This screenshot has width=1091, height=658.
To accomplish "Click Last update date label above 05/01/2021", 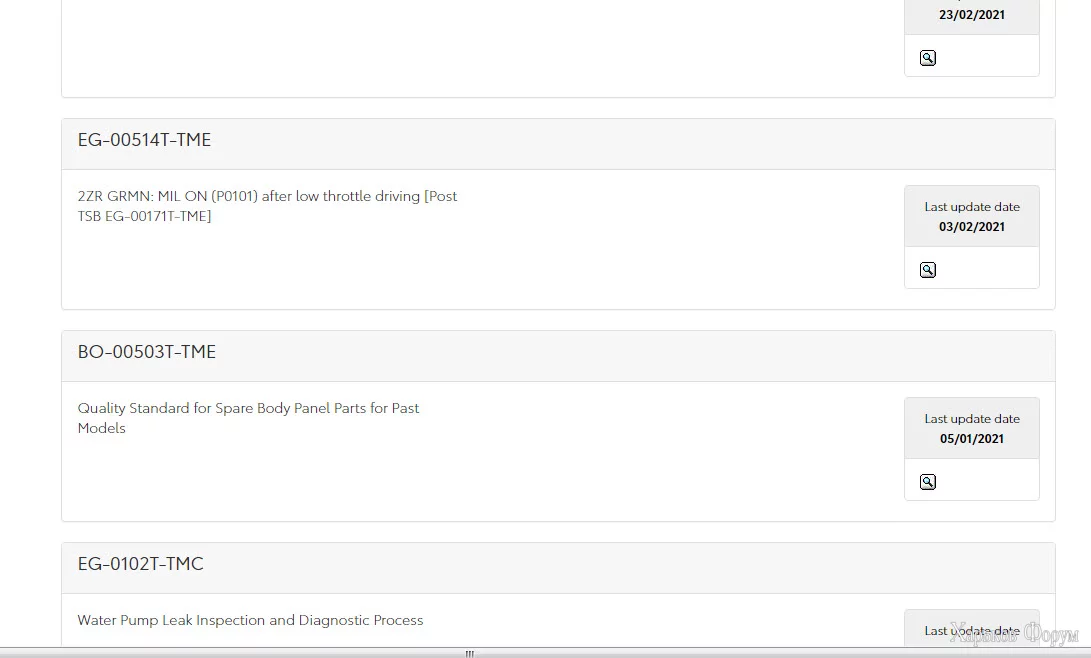I will click(972, 419).
